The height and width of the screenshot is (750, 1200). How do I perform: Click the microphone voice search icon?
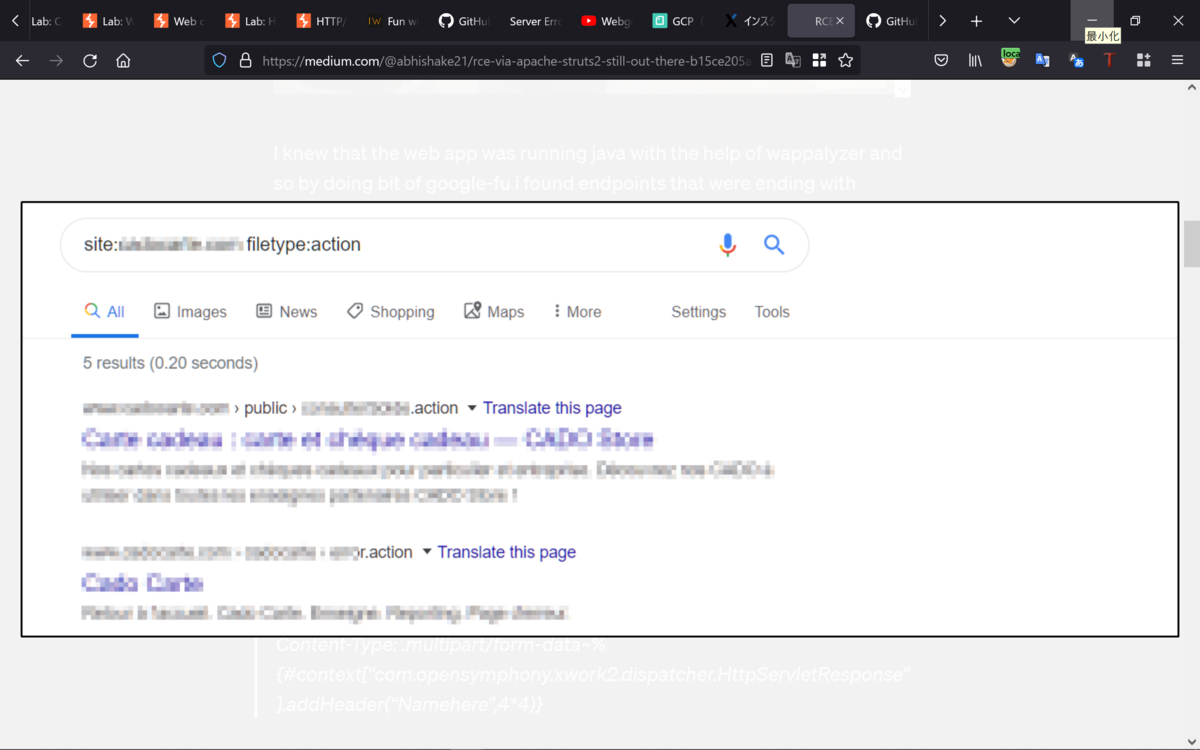pyautogui.click(x=728, y=244)
